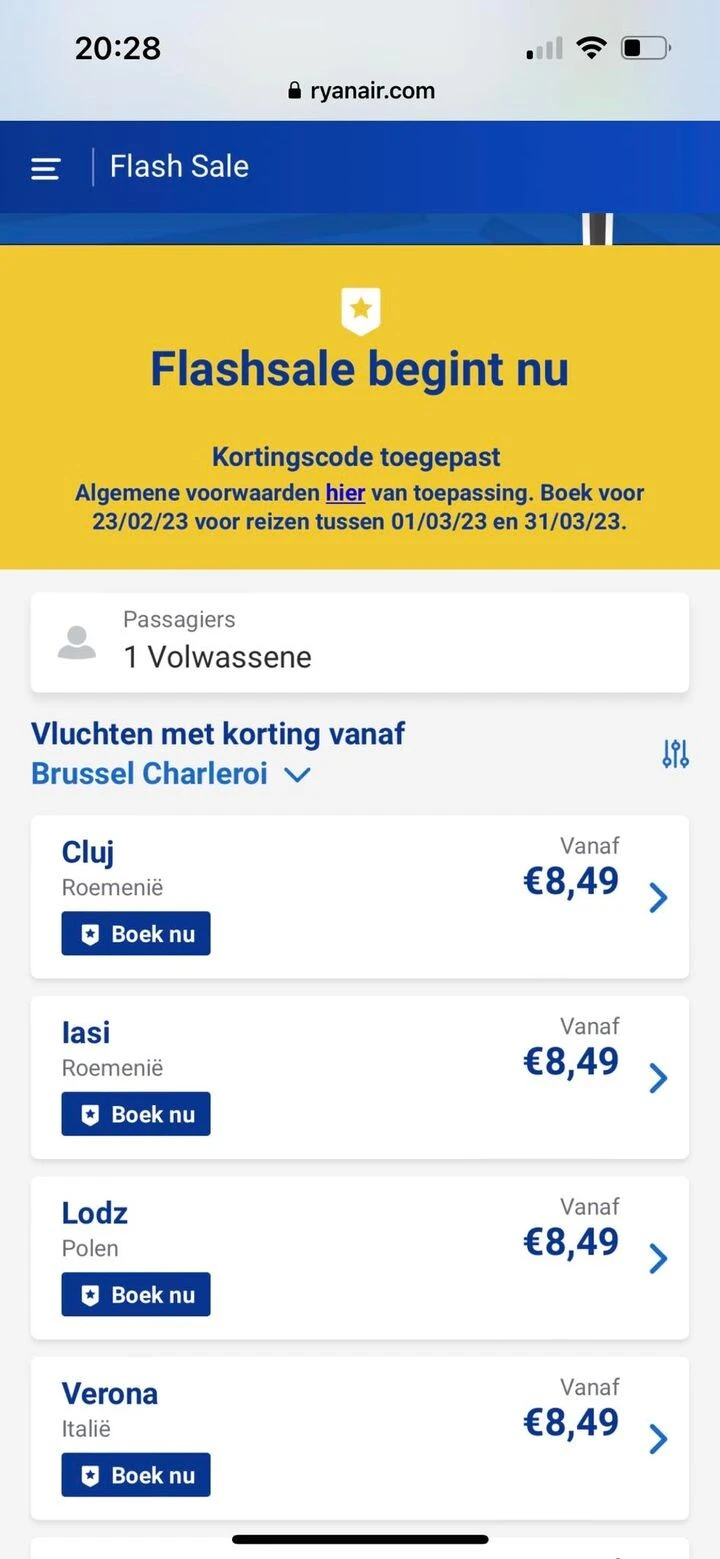Expand the Brussel Charleroi departure airport dropdown
The width and height of the screenshot is (720, 1559).
click(x=296, y=774)
